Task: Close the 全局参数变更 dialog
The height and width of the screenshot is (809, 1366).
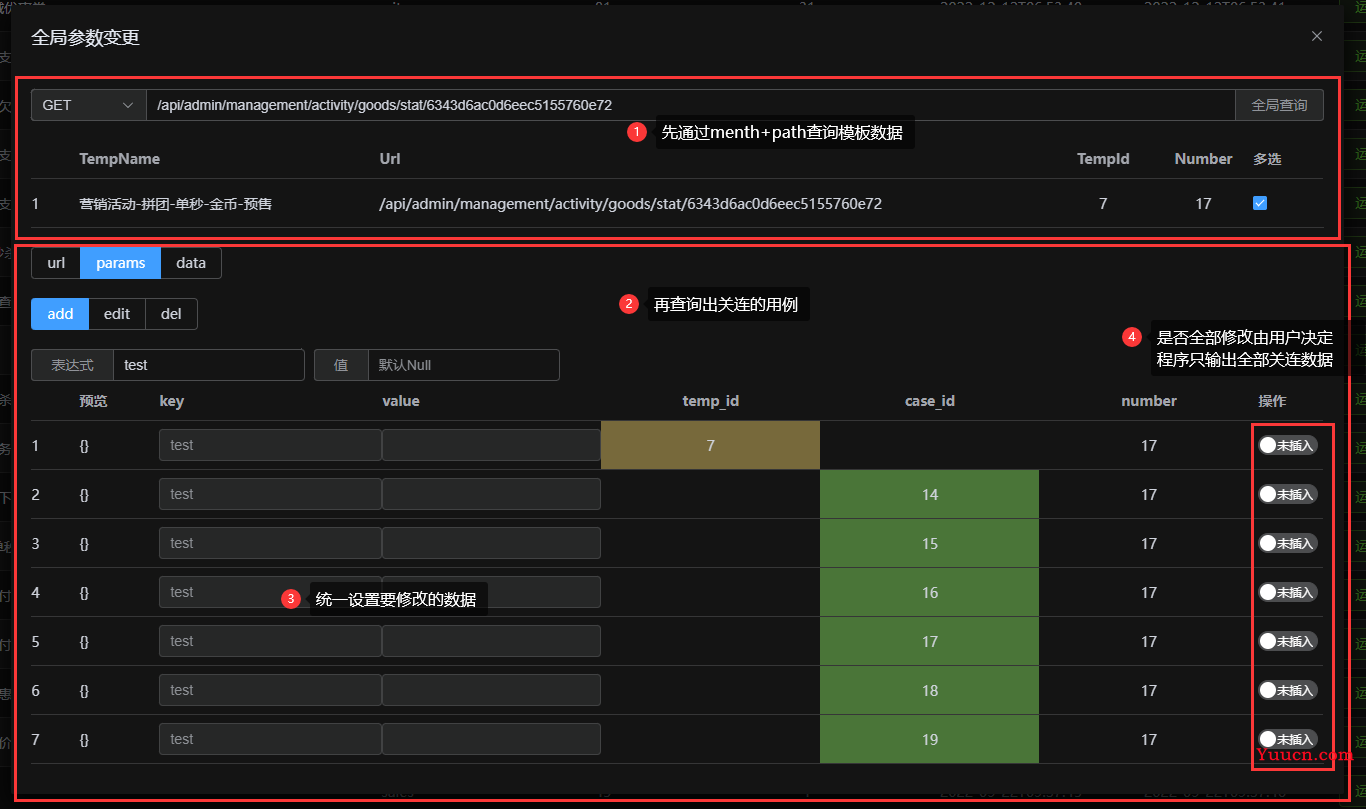Action: 1317,36
